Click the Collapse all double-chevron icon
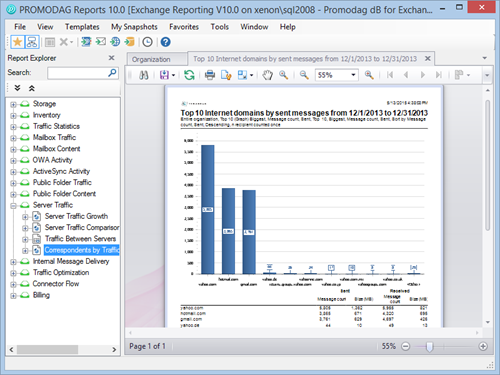500x375 pixels. pos(32,88)
